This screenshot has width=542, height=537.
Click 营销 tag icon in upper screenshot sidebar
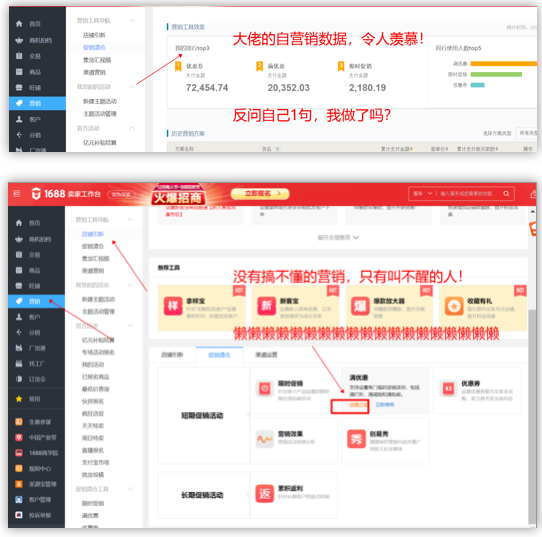(19, 103)
